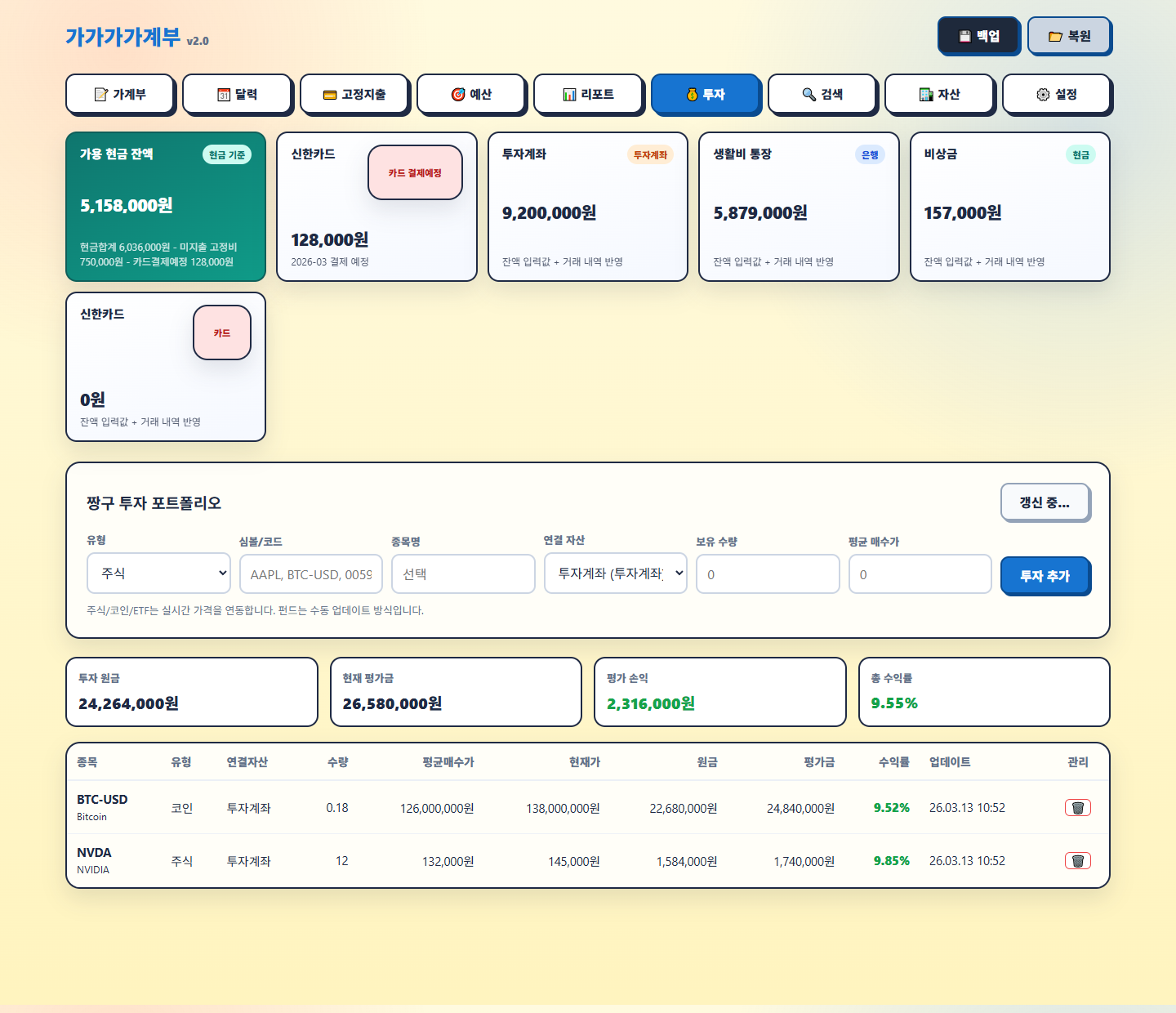Select the 고정지출 tab
Screen dimensions: 1176x1013
pos(354,95)
